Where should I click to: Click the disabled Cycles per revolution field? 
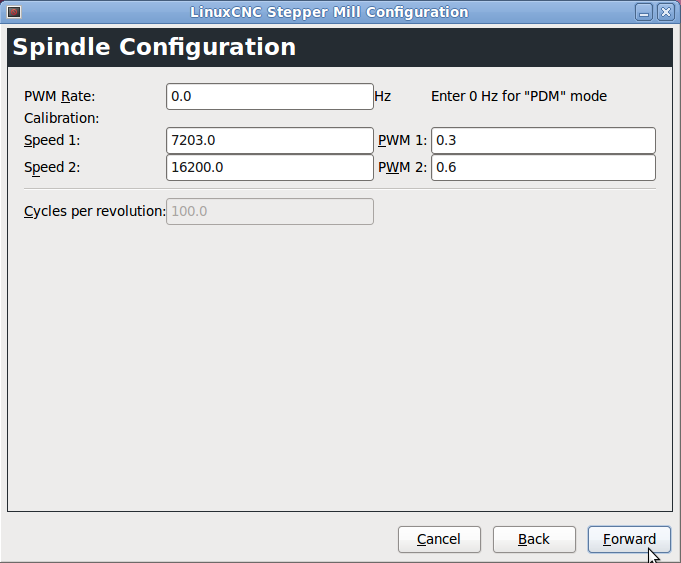(270, 211)
